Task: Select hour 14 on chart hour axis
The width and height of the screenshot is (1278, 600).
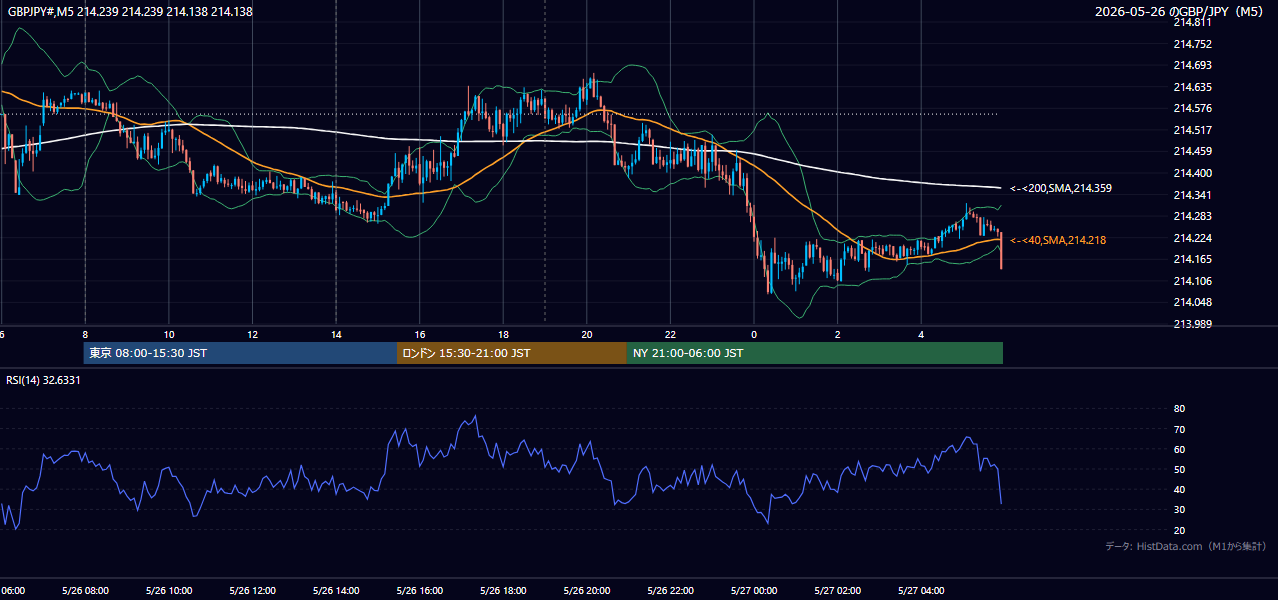Action: click(x=336, y=335)
